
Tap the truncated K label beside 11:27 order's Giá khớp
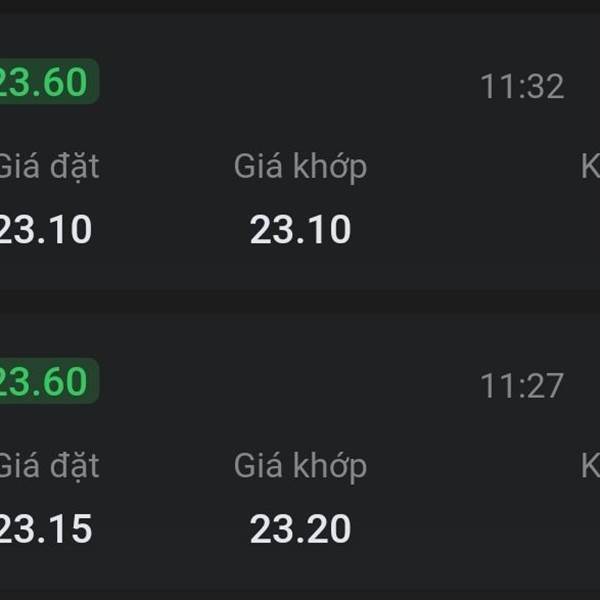590,466
